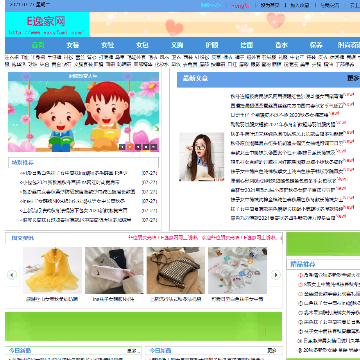360x360 pixels.
Task: Click the wide green banner above 今日新品
Action: coord(143,326)
